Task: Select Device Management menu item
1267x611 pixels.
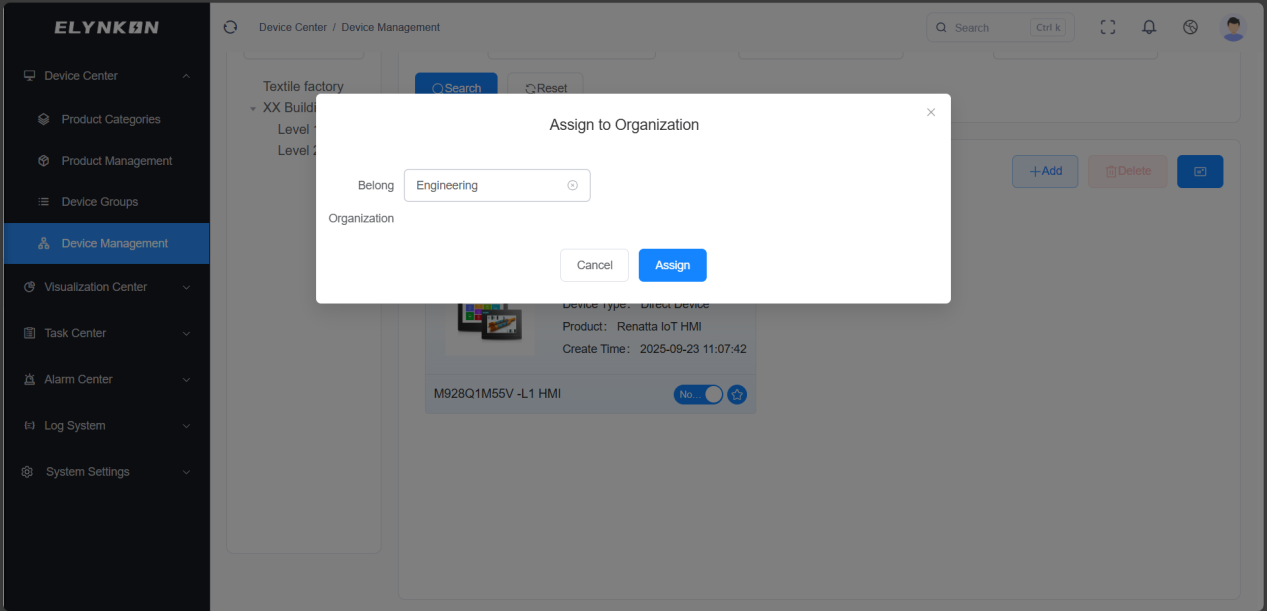Action: coord(105,243)
